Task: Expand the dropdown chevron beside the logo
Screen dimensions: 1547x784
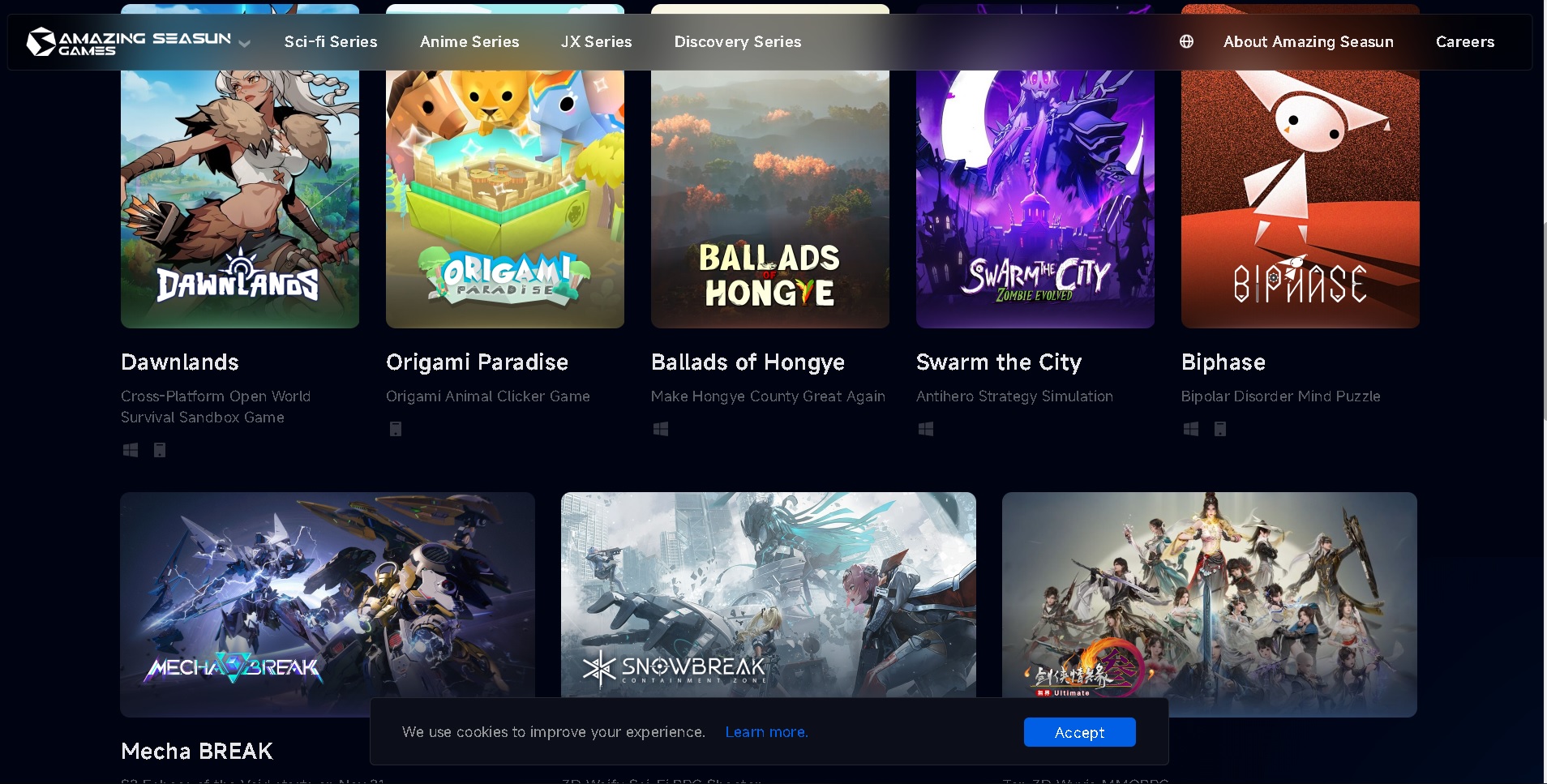Action: (x=244, y=44)
